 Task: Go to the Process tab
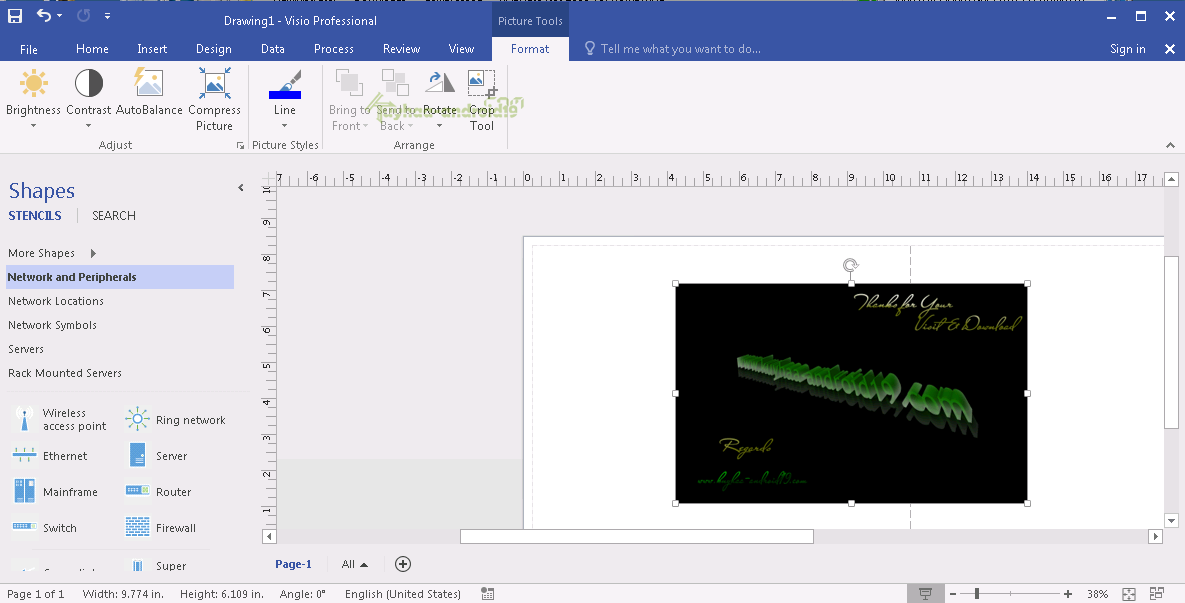point(333,49)
